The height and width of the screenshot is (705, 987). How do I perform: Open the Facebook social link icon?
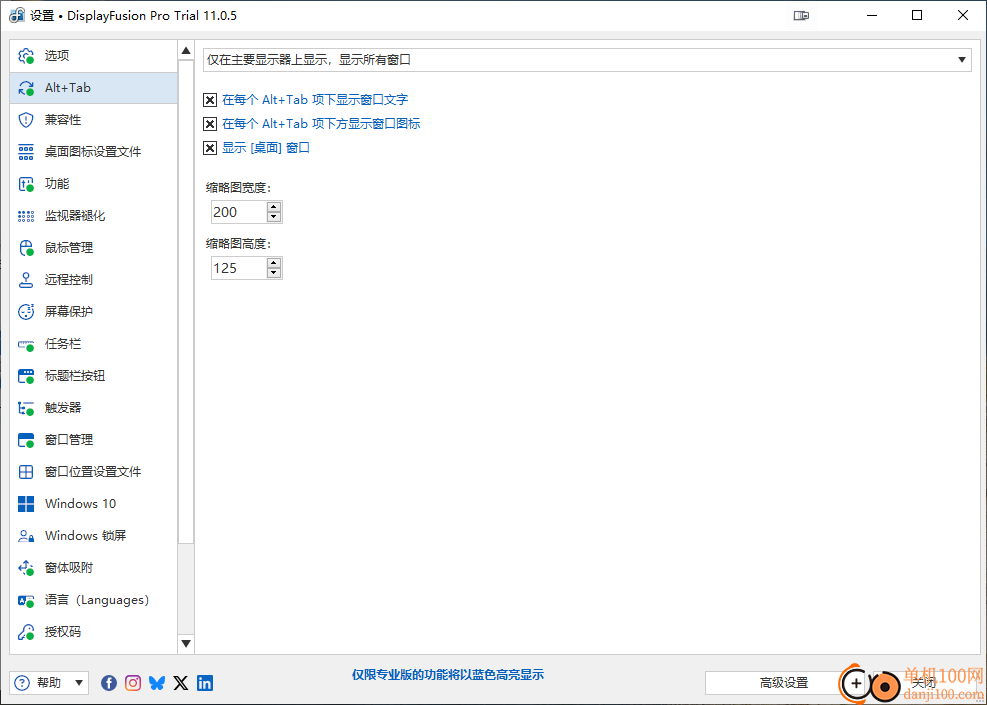point(109,682)
